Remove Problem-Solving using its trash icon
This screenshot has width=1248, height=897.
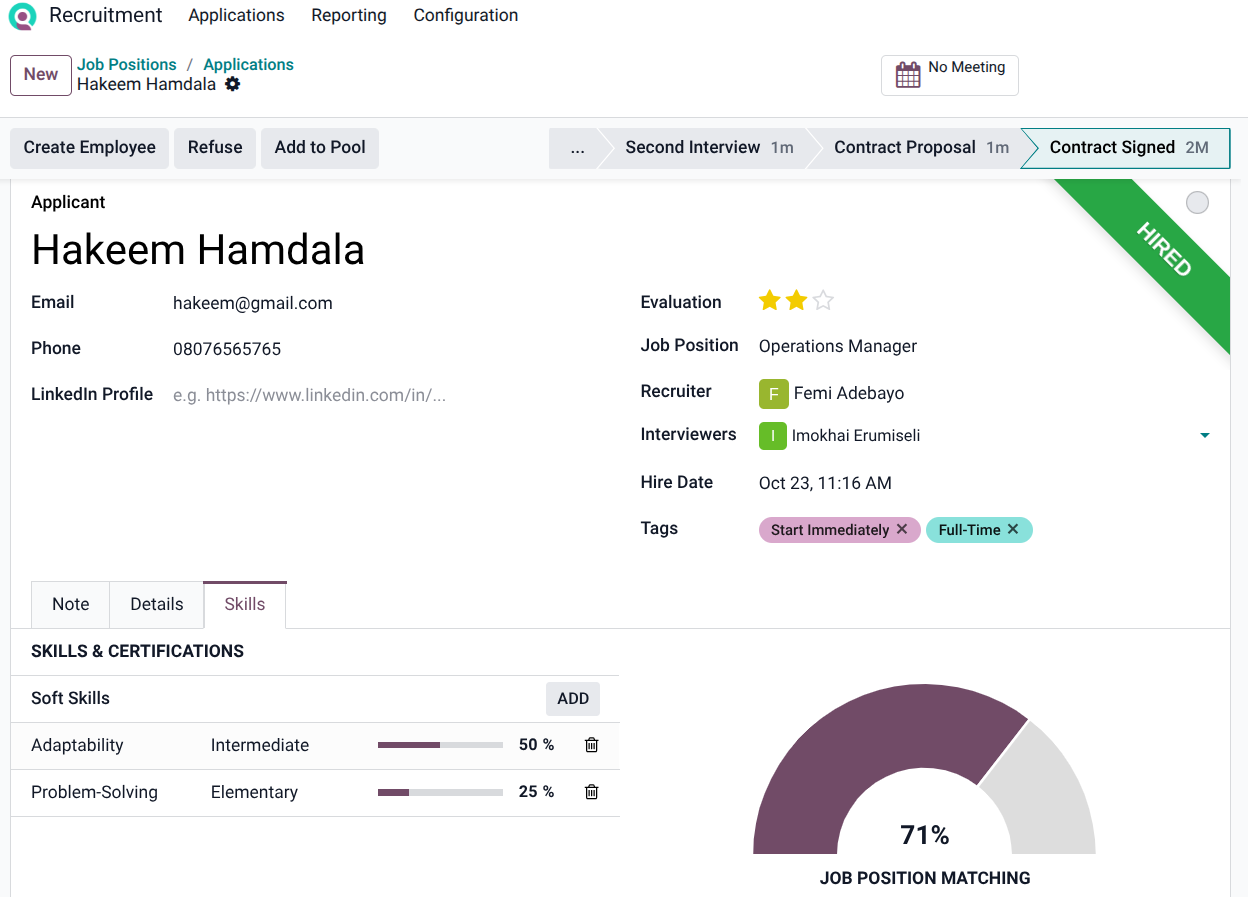[591, 792]
